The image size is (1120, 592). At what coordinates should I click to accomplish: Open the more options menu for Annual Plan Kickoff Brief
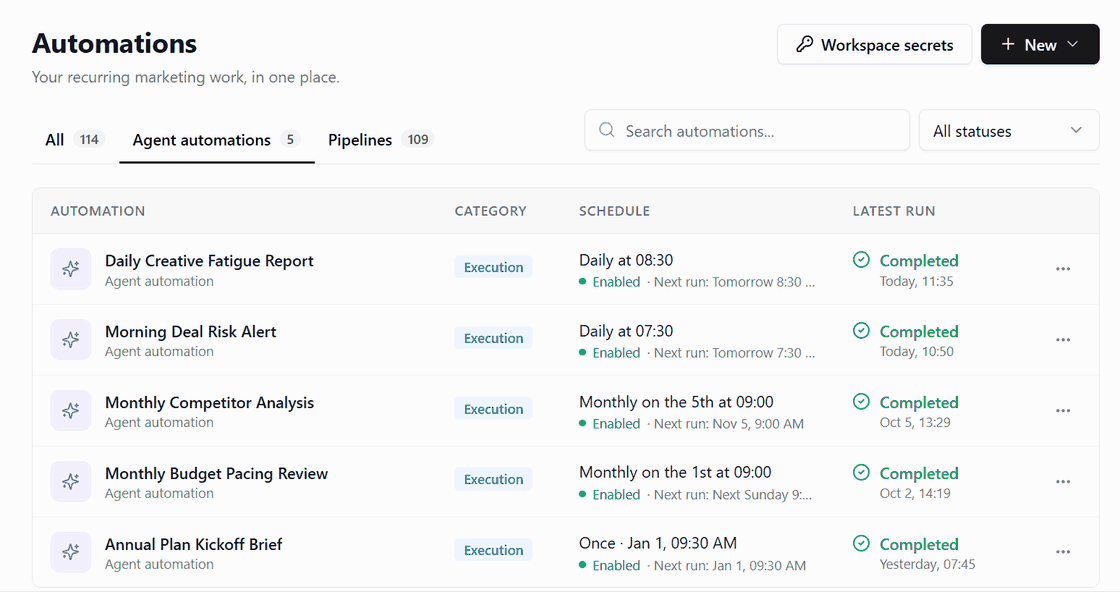point(1063,552)
